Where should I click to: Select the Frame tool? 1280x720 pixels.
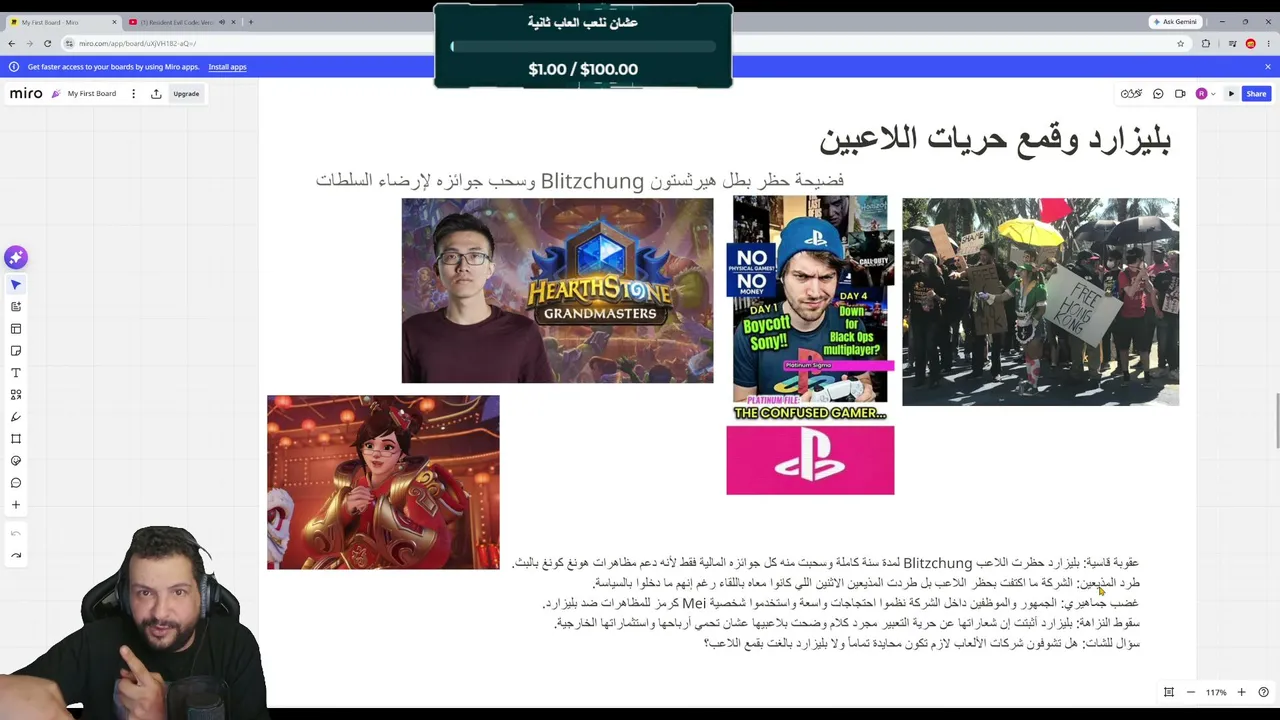pos(15,439)
